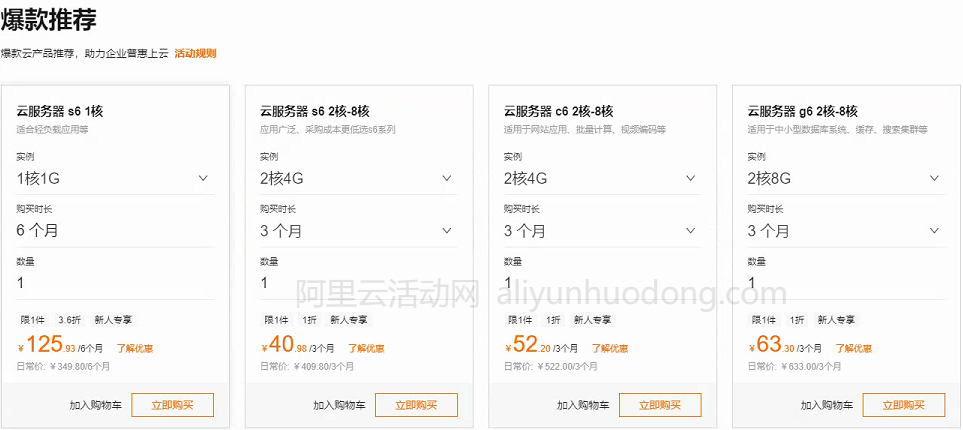The image size is (963, 430).
Task: Click 立即购买 for c6 2核-8核 server
Action: tap(660, 405)
